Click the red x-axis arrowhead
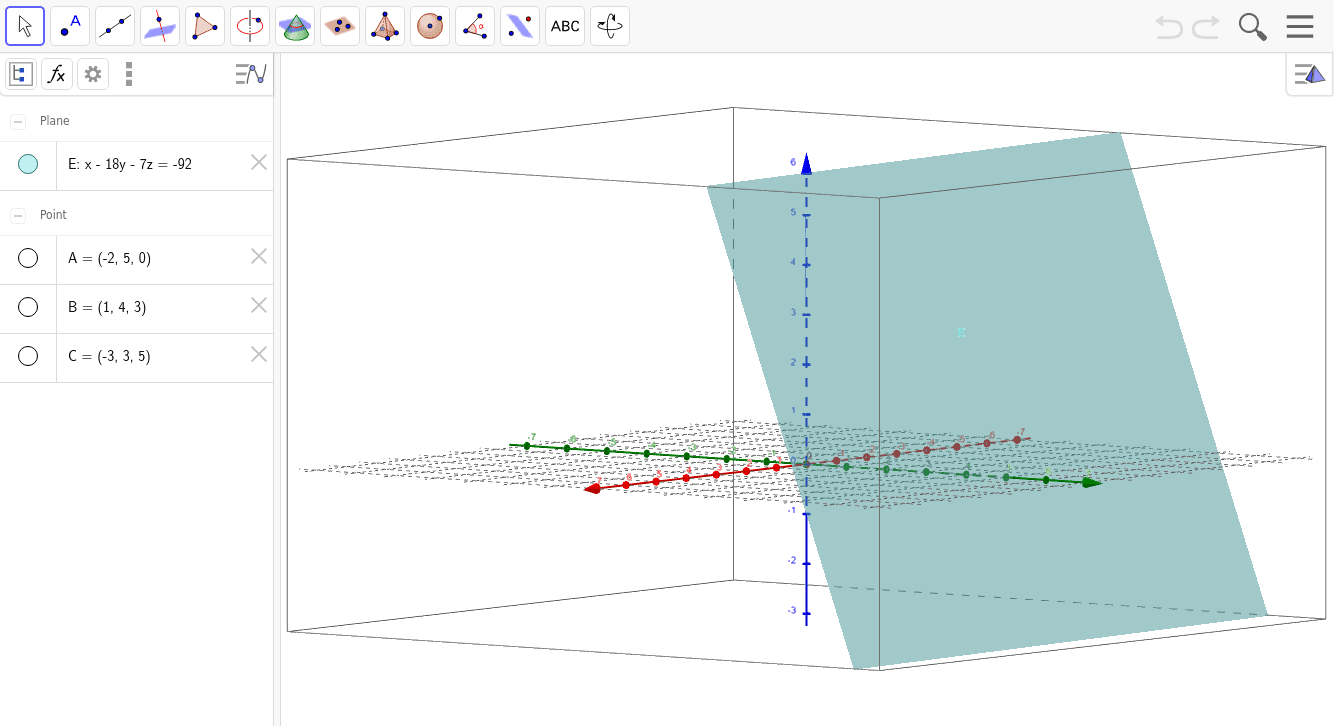The width and height of the screenshot is (1334, 728). [592, 488]
